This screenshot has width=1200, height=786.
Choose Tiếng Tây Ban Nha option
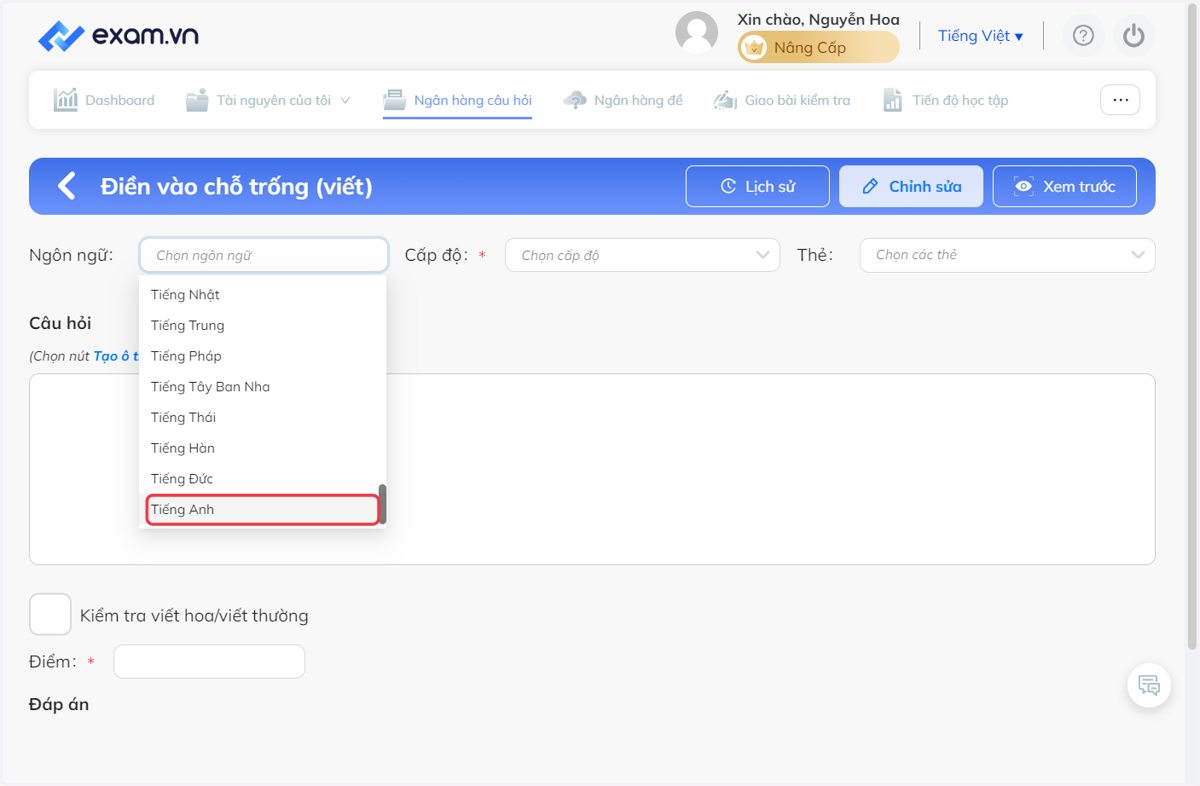(x=262, y=387)
